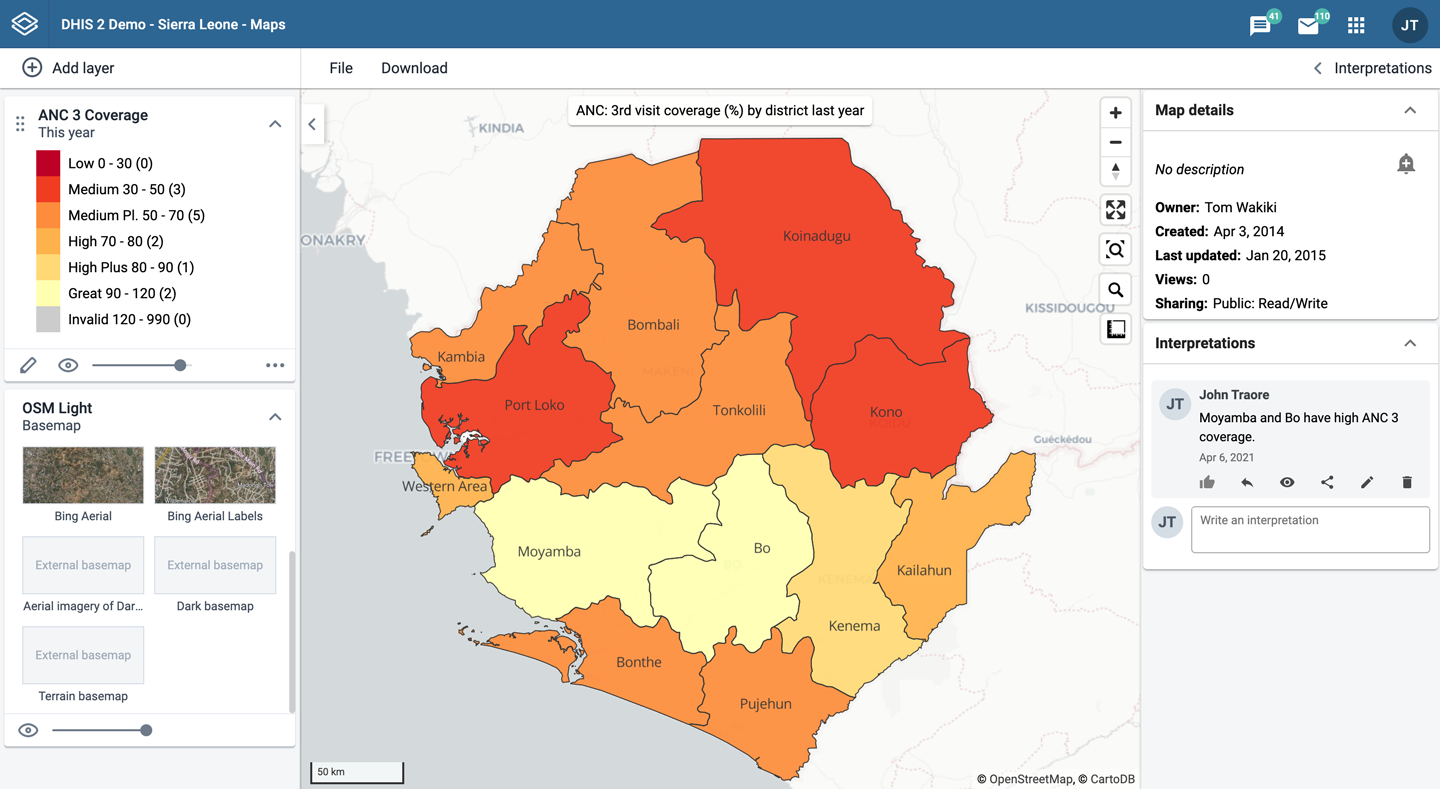Toggle OSM Light basemap visibility eye

(28, 730)
